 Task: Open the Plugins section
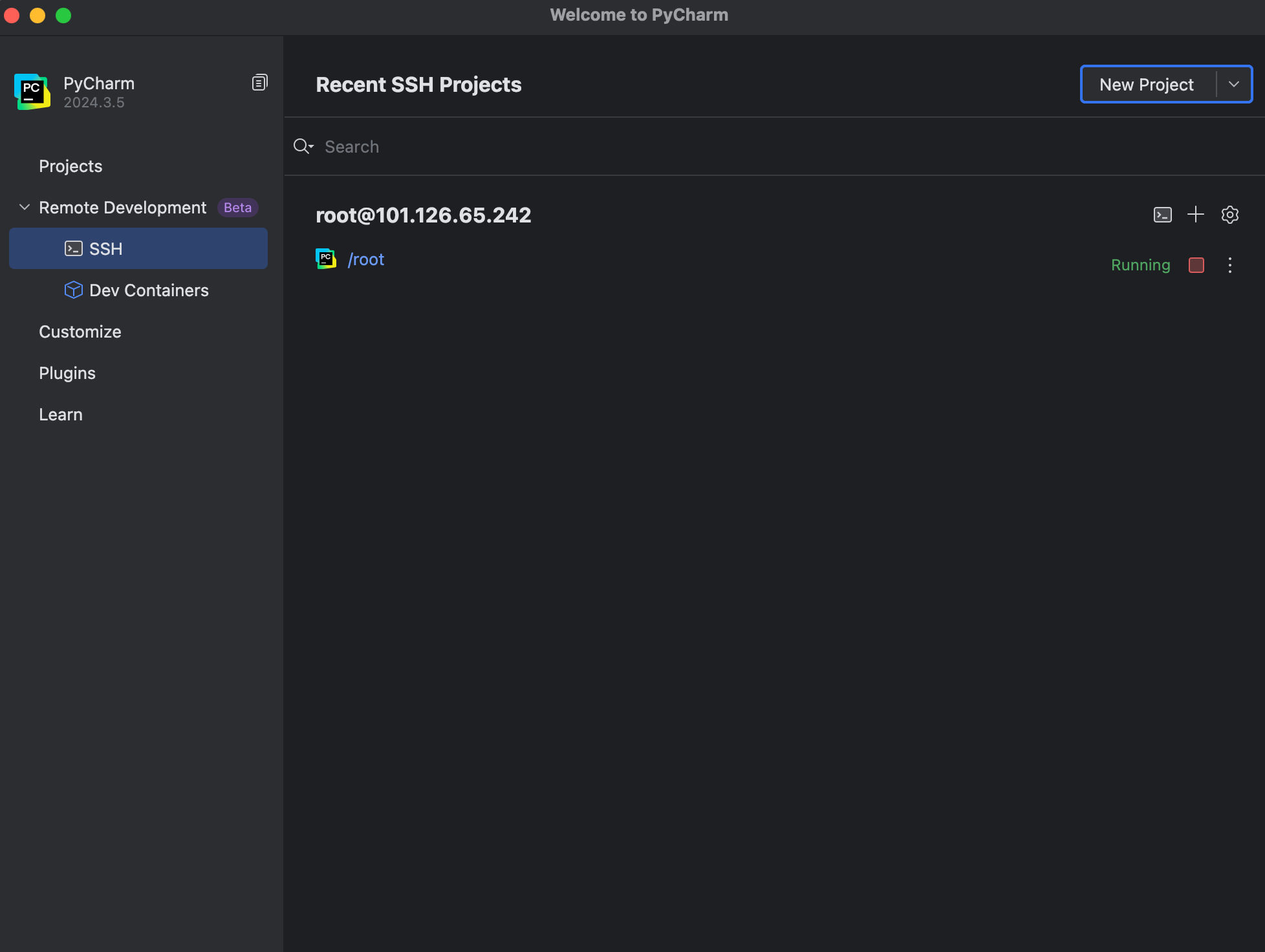click(67, 373)
